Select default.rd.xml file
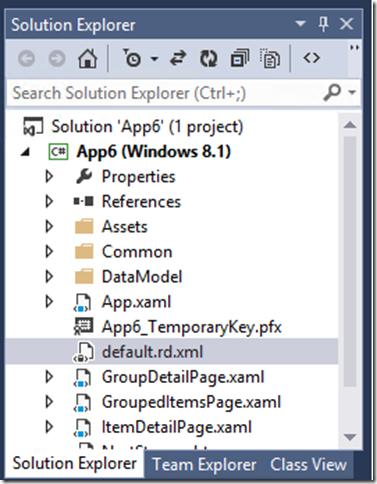This screenshot has height=484, width=377. click(x=152, y=352)
